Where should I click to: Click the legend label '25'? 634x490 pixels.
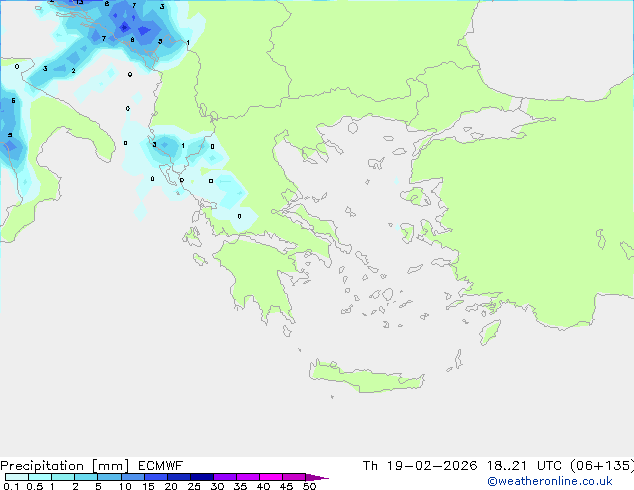click(x=194, y=486)
